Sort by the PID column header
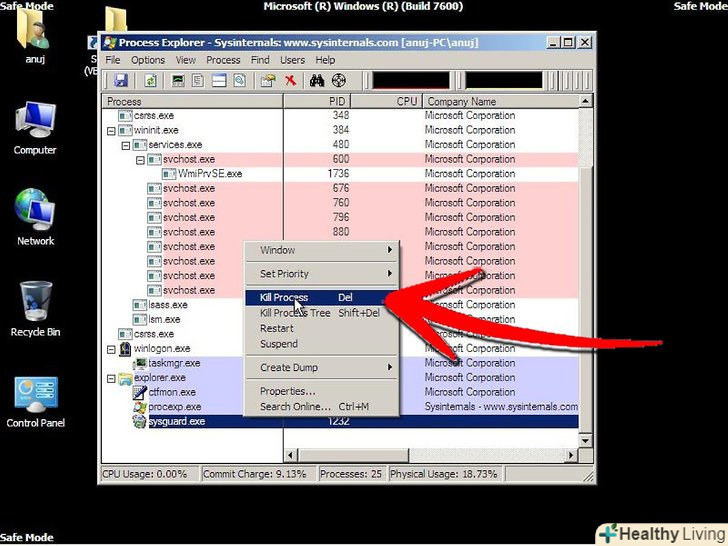Screen dimensions: 728x546 coord(317,102)
